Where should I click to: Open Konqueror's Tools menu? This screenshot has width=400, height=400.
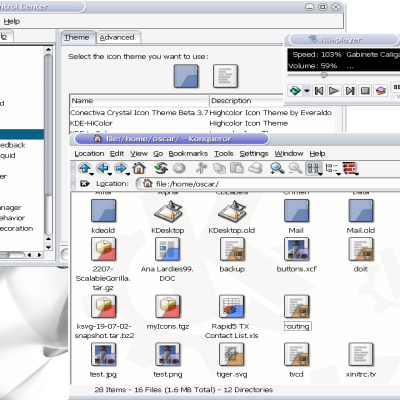click(x=224, y=153)
